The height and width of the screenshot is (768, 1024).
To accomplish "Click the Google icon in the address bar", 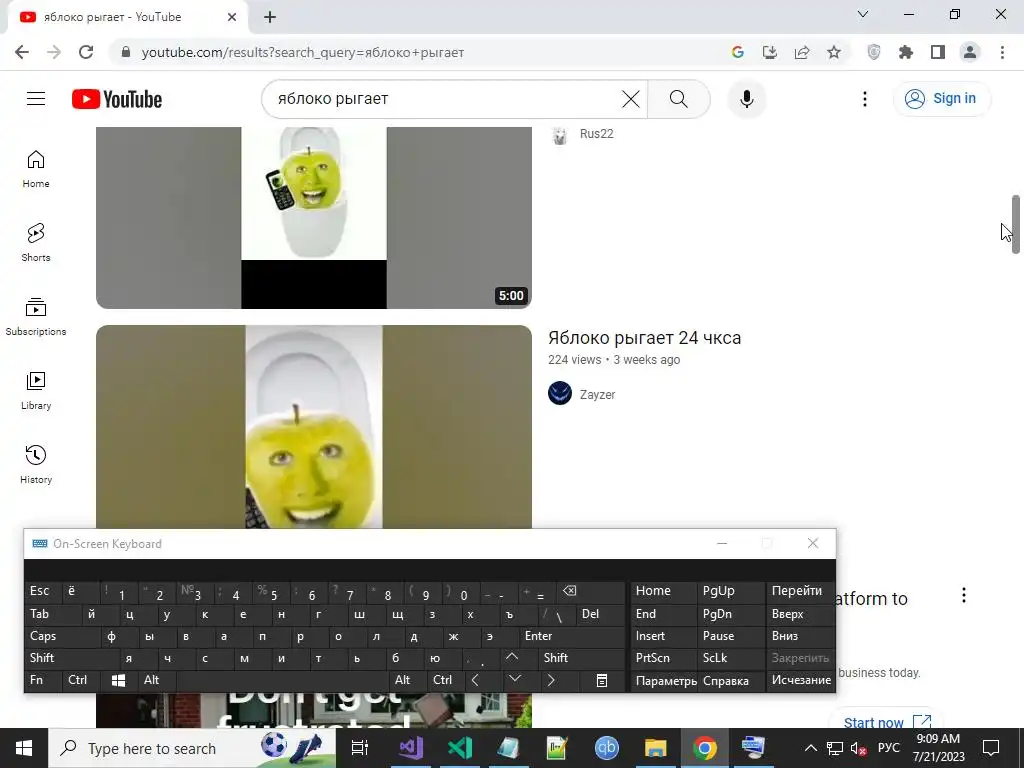I will pos(738,52).
